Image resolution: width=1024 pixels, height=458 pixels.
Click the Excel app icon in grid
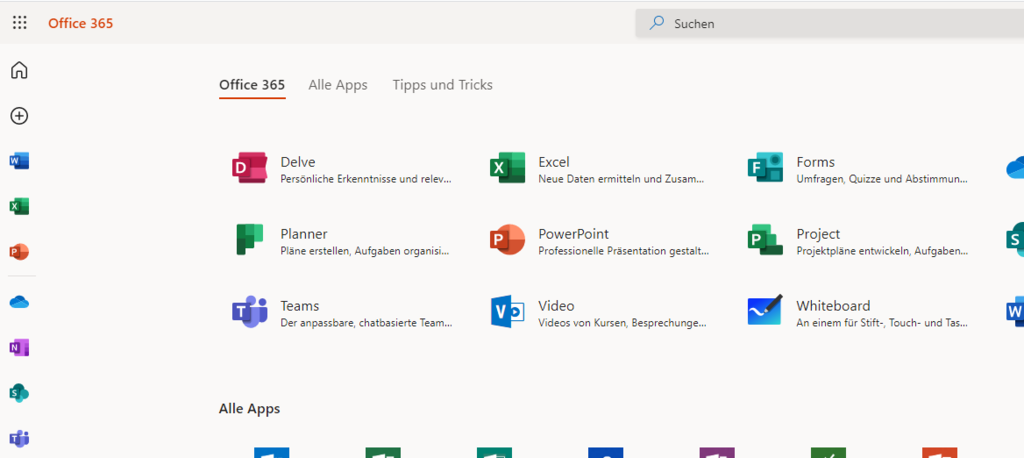[507, 168]
